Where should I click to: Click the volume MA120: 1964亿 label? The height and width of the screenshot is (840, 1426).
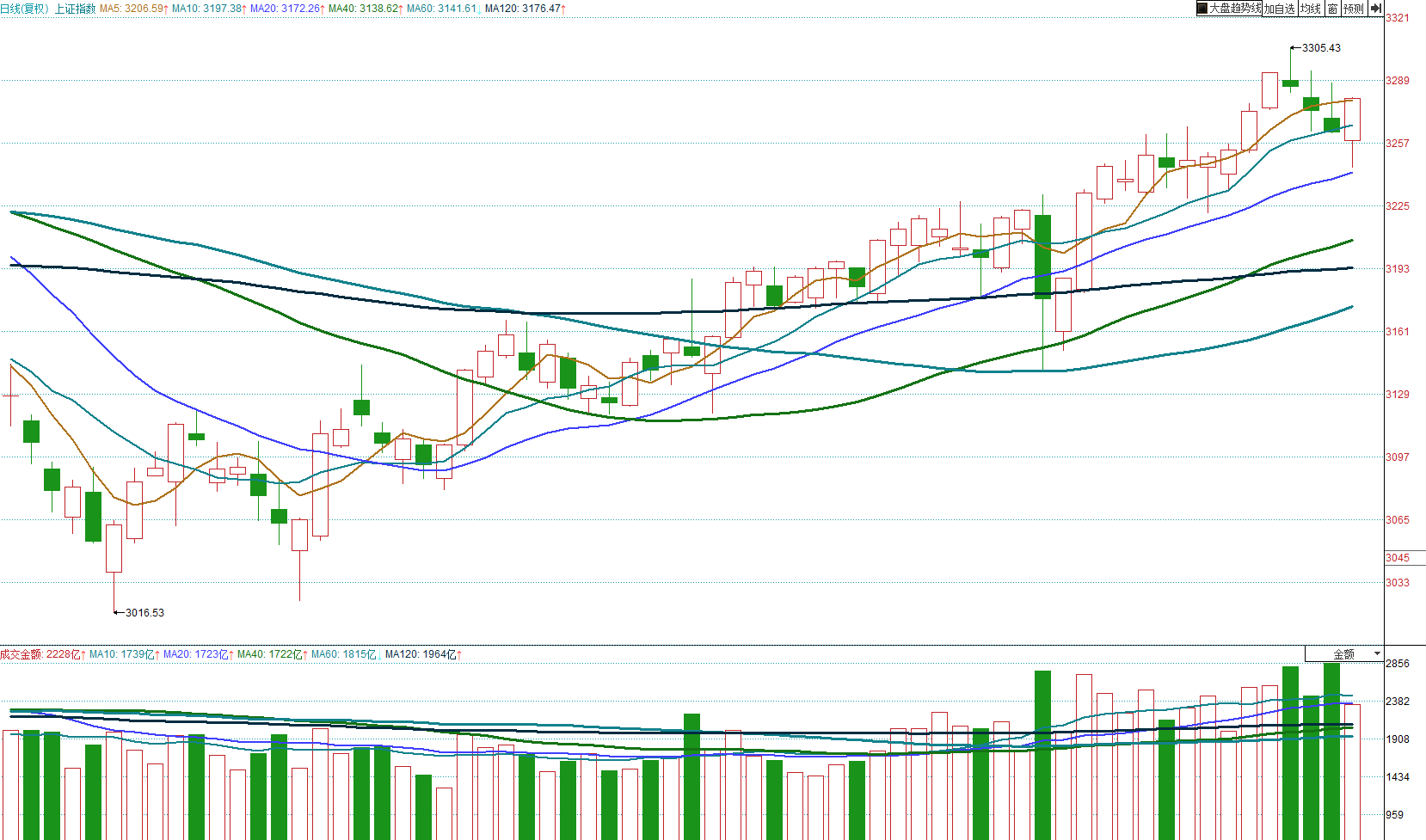coord(424,654)
